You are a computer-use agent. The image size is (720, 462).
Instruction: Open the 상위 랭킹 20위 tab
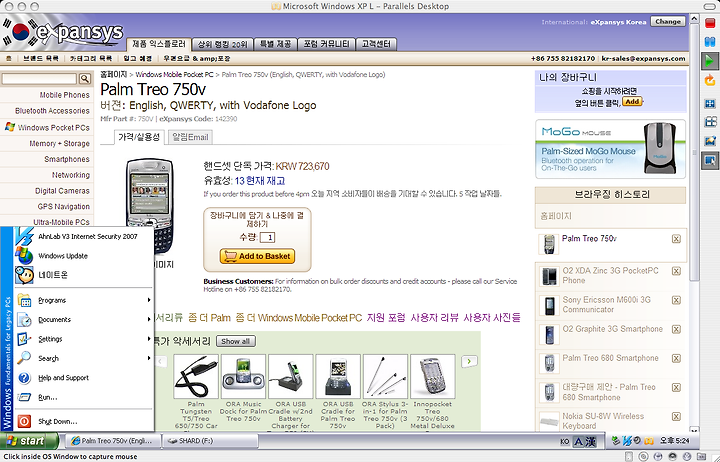point(222,45)
